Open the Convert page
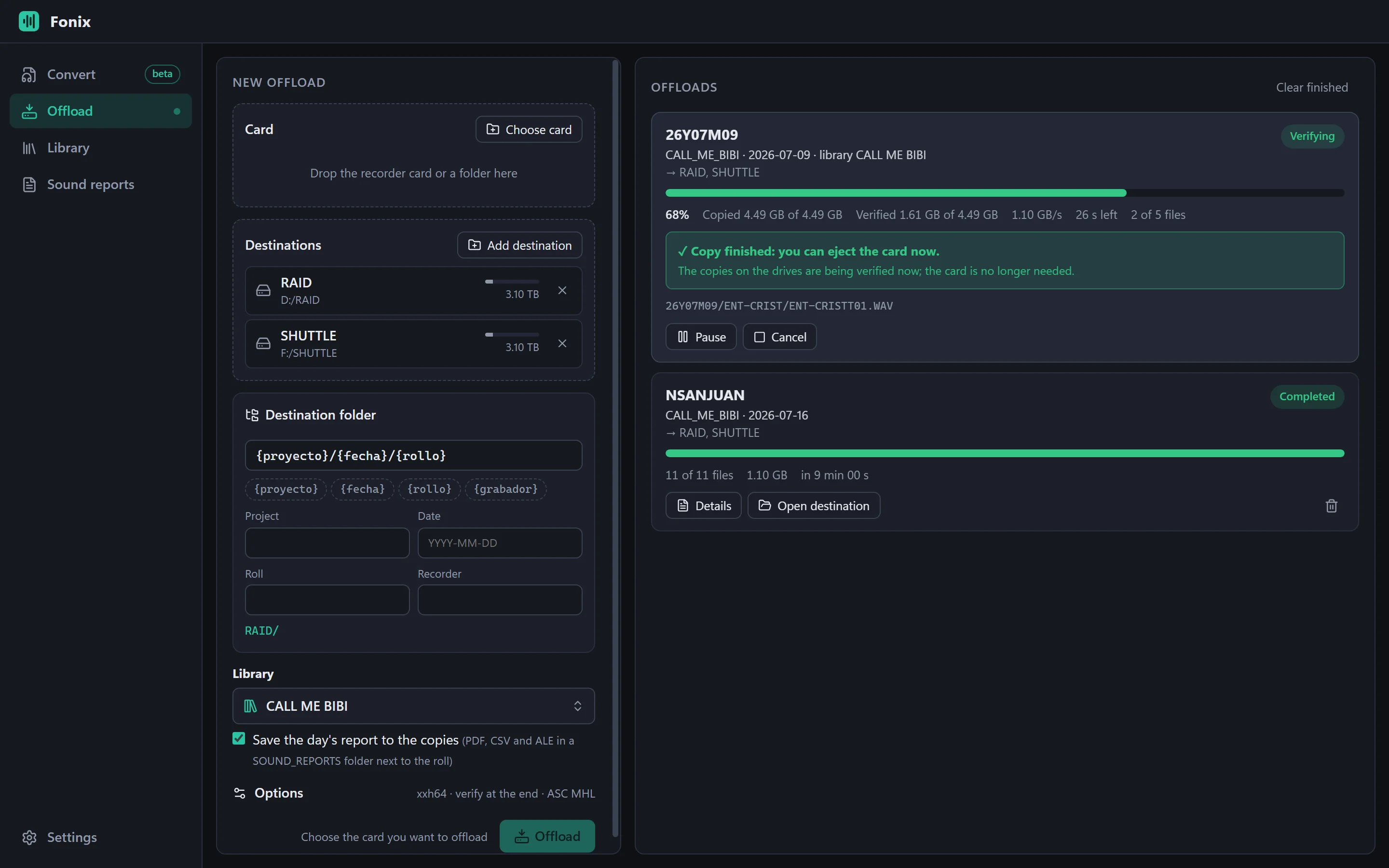The width and height of the screenshot is (1389, 868). coord(100,74)
